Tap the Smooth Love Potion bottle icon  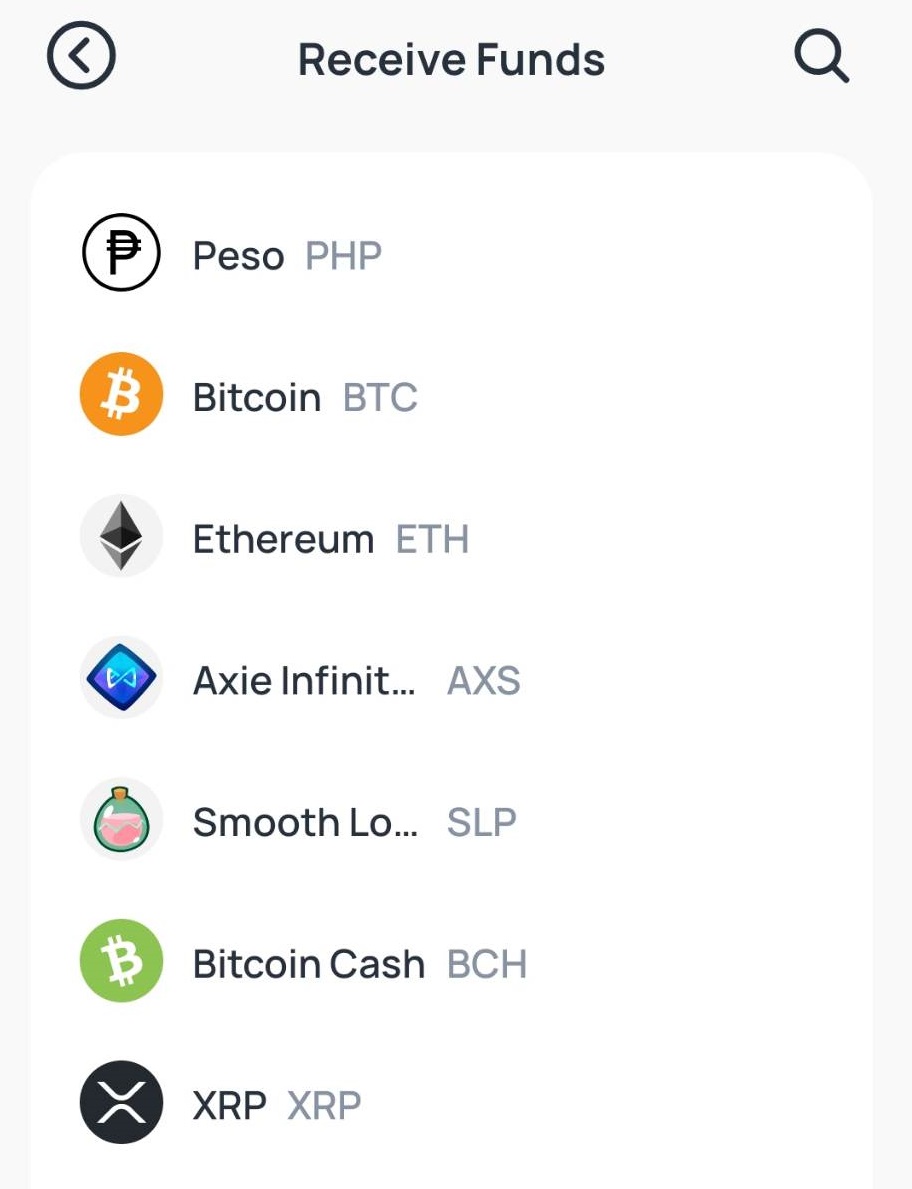click(x=121, y=820)
